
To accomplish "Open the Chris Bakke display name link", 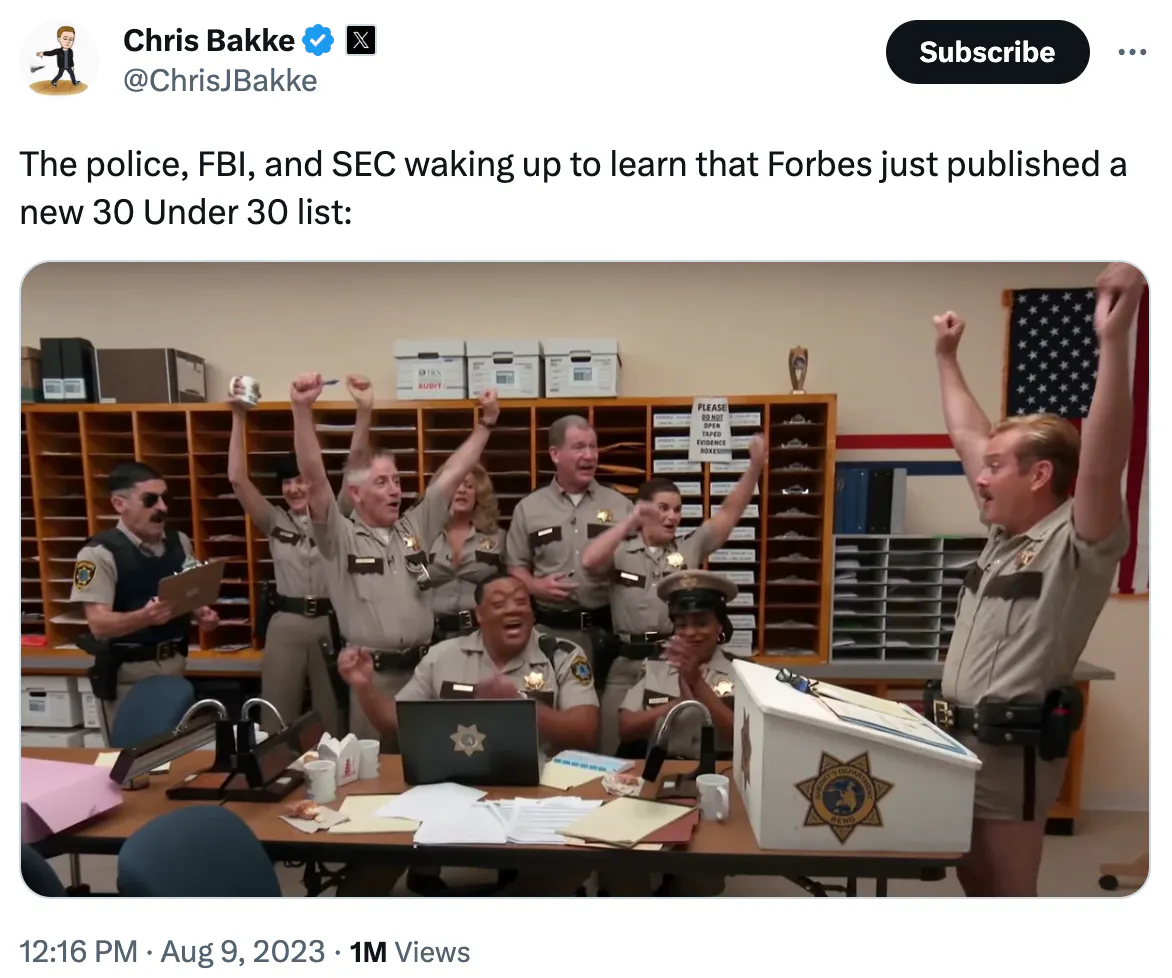I will pos(209,40).
